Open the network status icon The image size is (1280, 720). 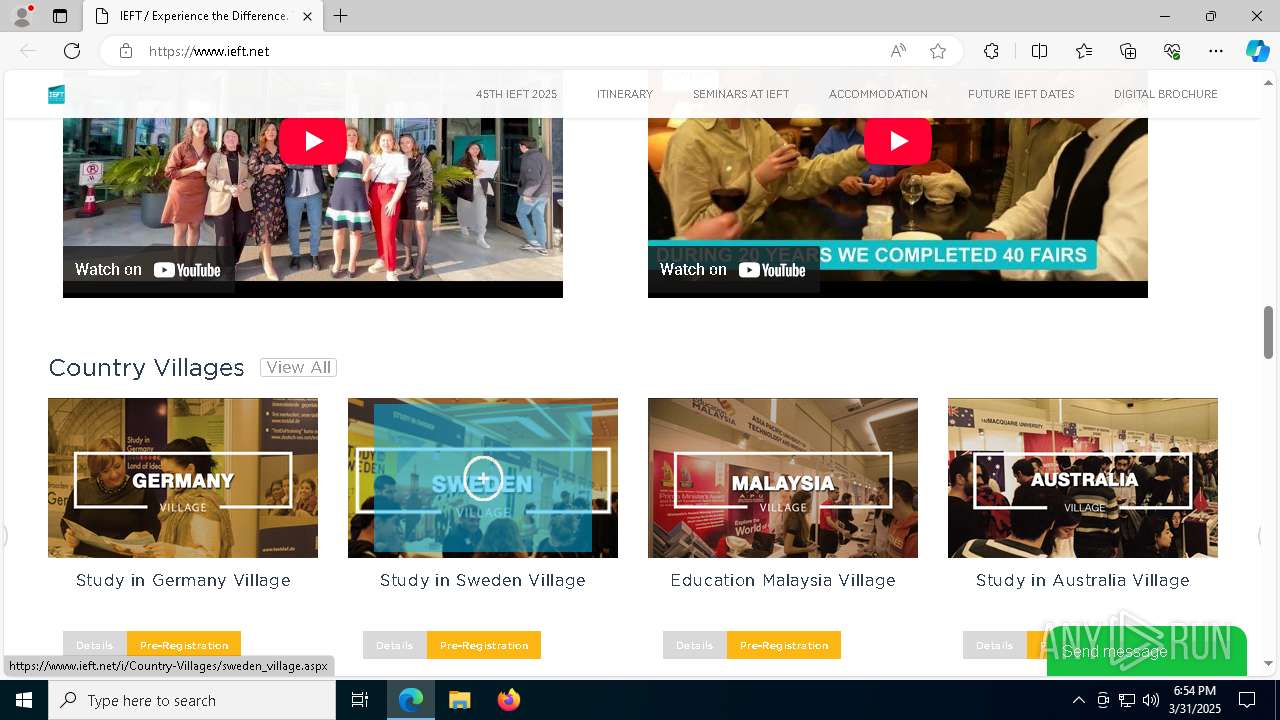tap(1127, 700)
